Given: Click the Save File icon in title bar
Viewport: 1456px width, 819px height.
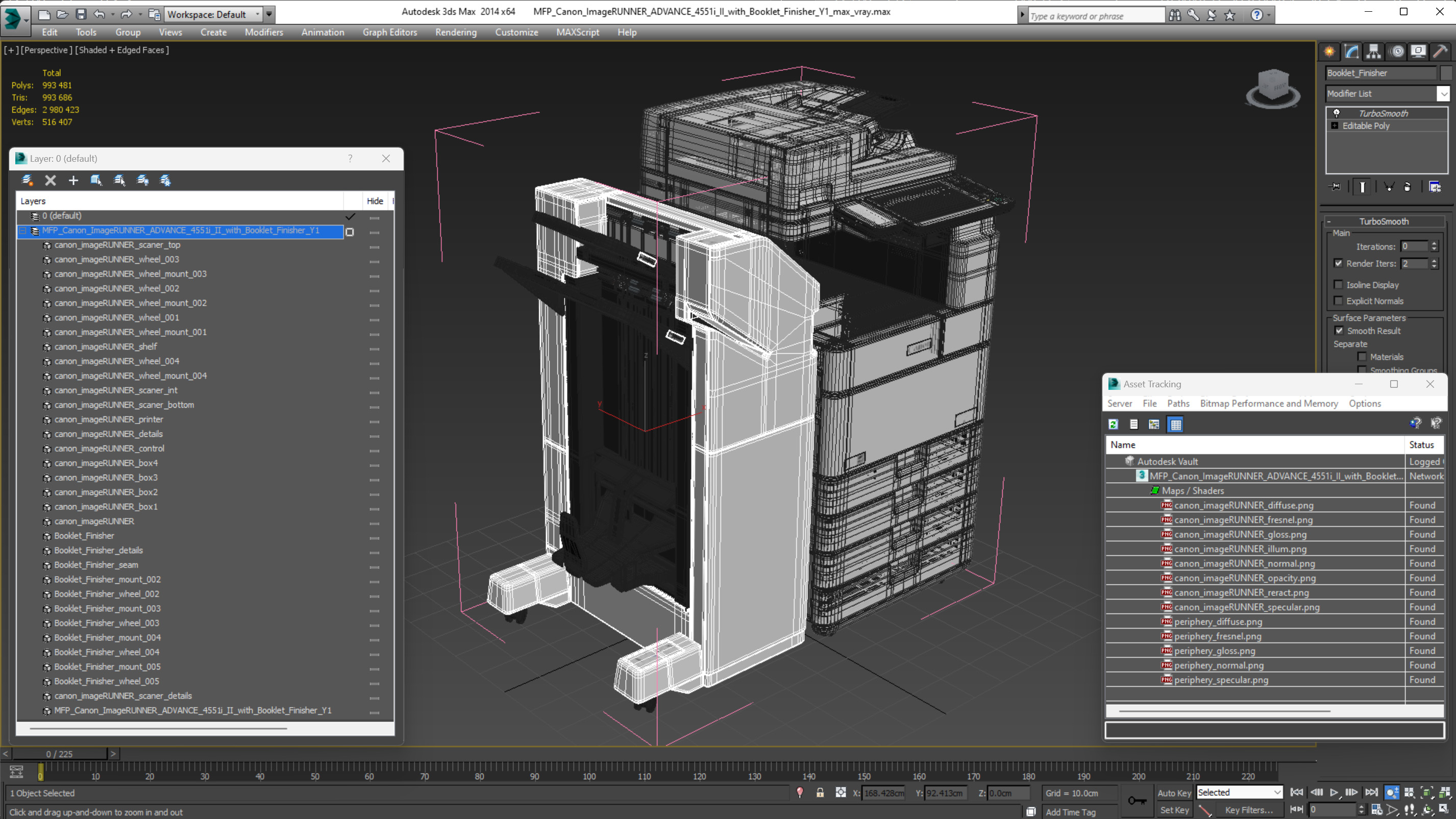Looking at the screenshot, I should point(81,14).
